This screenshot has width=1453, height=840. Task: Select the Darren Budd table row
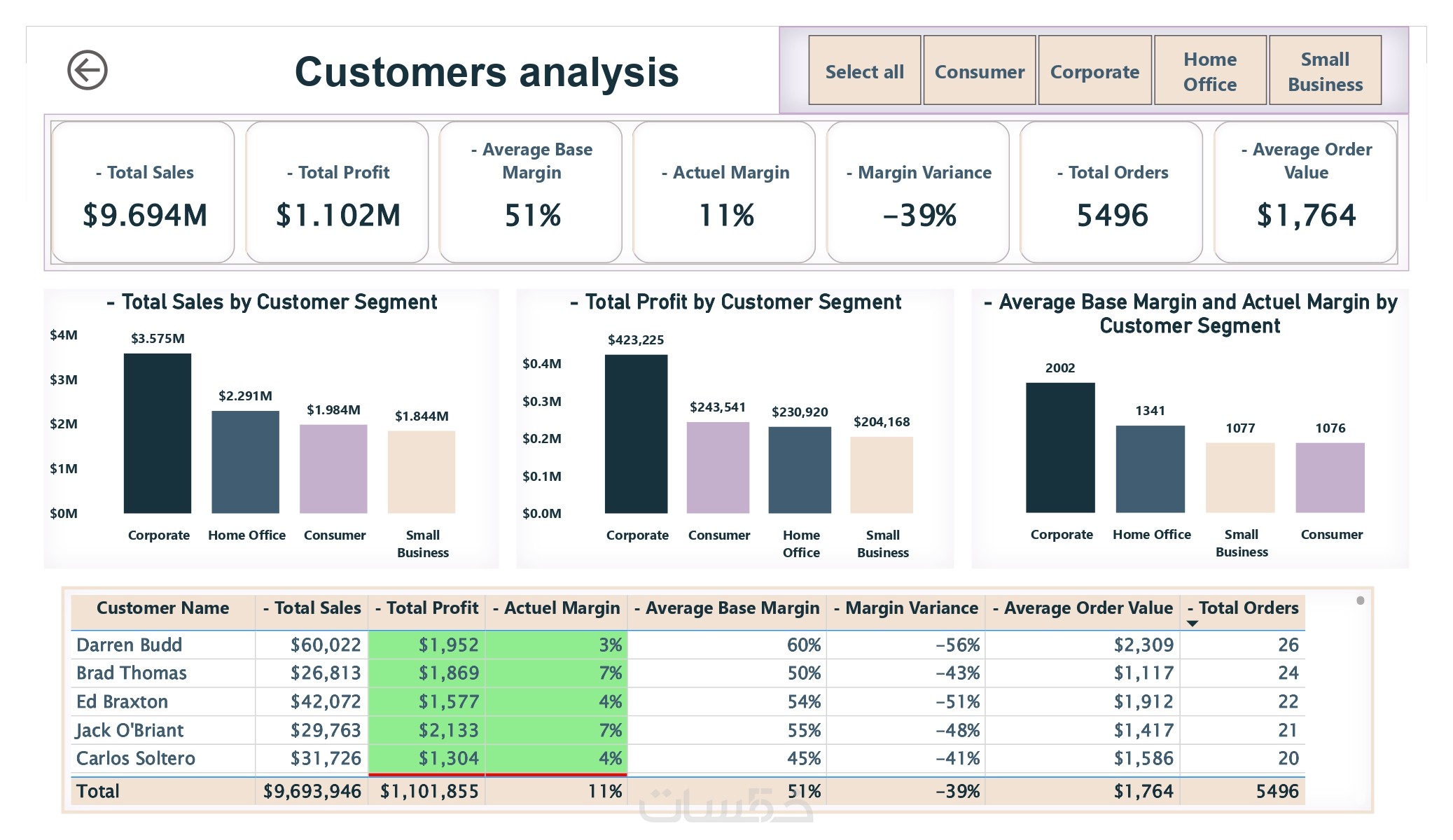[130, 645]
